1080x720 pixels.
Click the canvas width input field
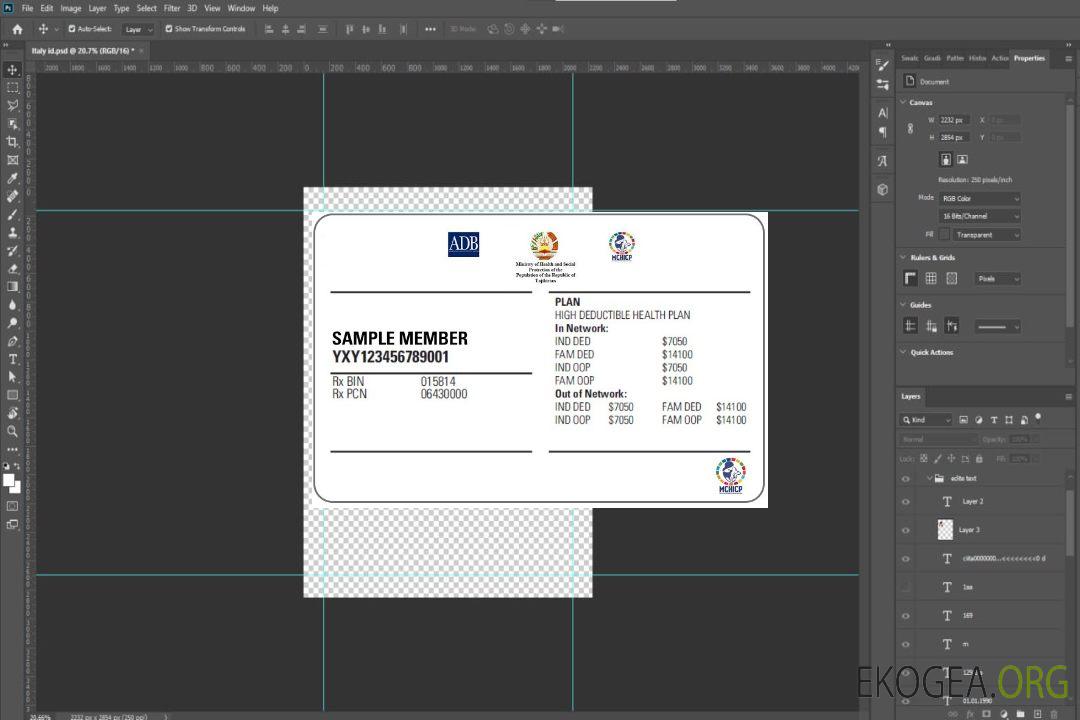point(954,120)
